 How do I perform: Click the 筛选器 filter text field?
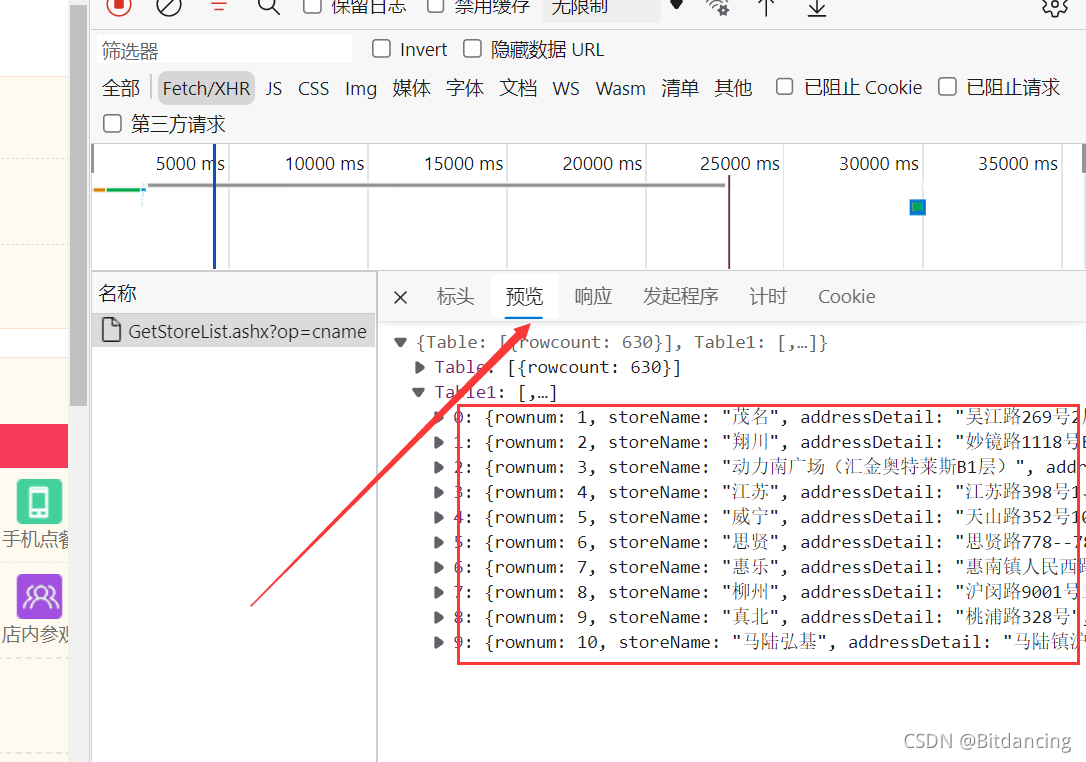224,50
